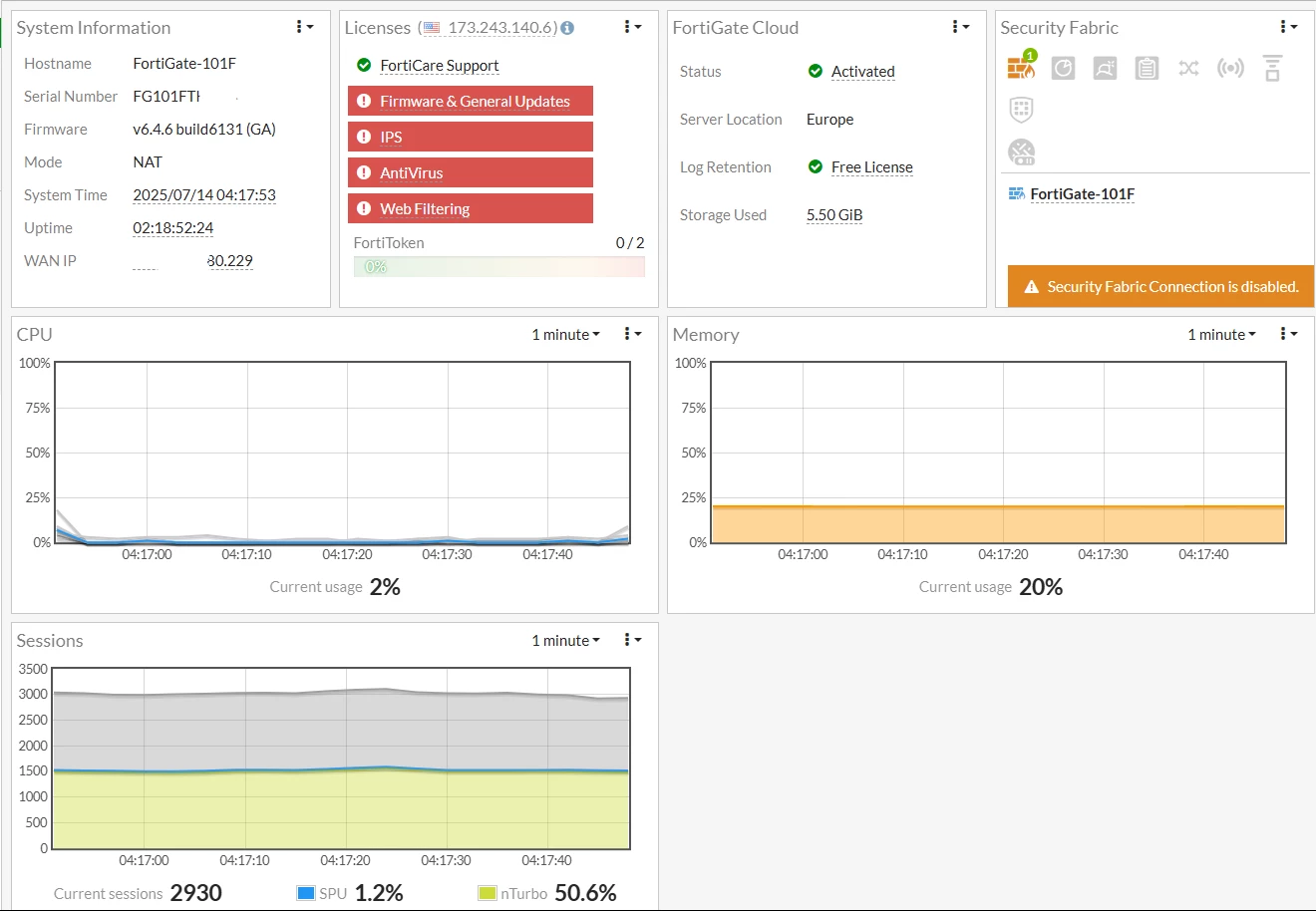Click the green check icon beside FortiCare Support

[364, 65]
